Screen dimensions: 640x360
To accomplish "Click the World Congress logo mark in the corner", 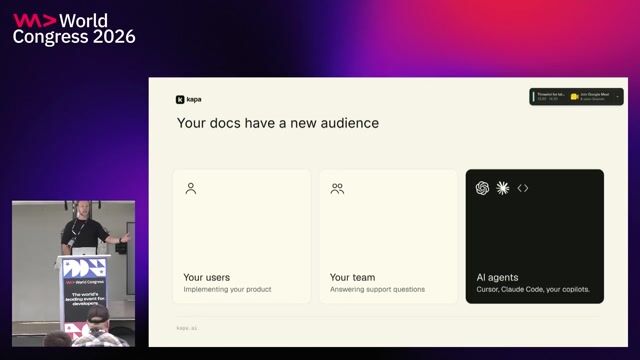I will (34, 20).
